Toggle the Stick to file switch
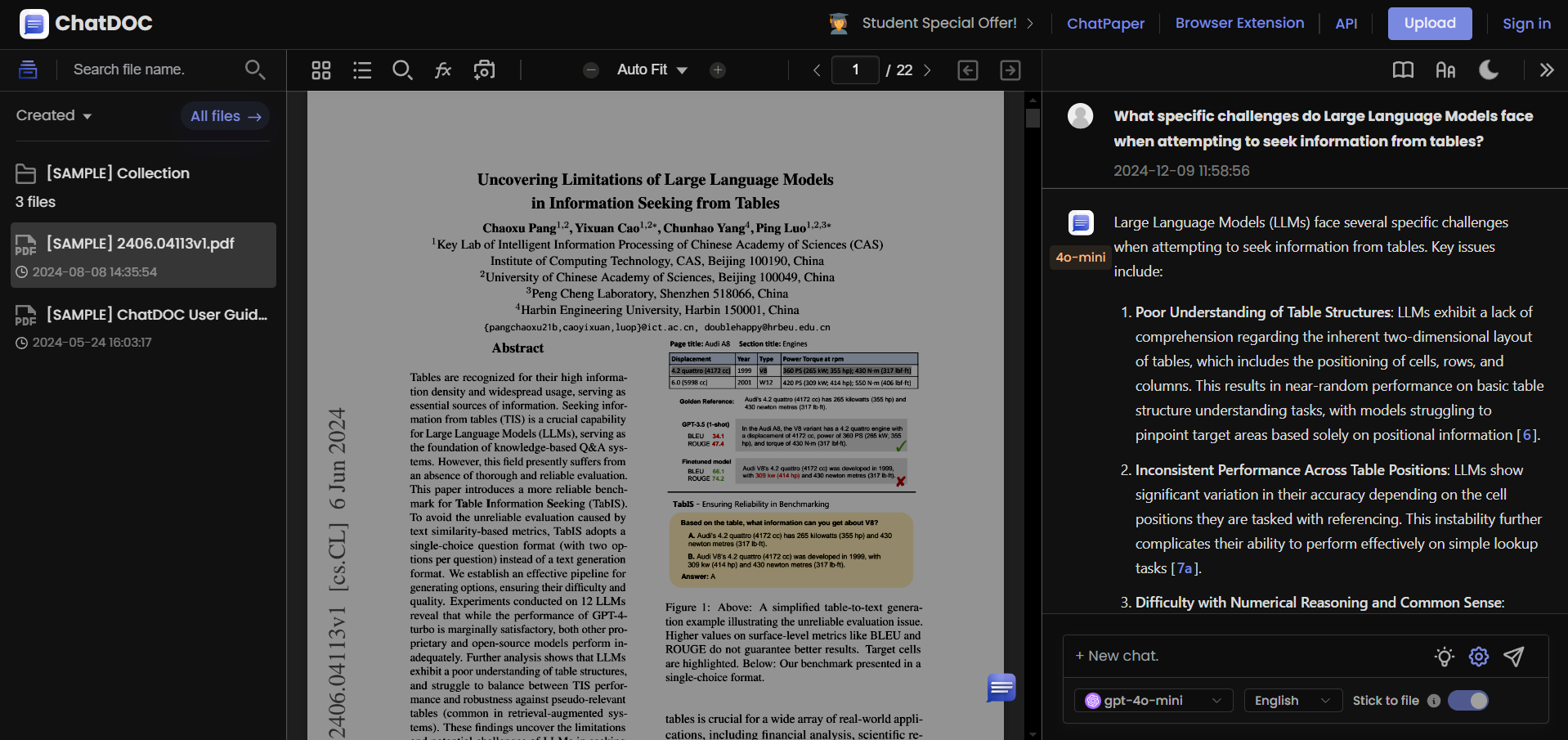Screen dimensions: 1568x740 1468,701
